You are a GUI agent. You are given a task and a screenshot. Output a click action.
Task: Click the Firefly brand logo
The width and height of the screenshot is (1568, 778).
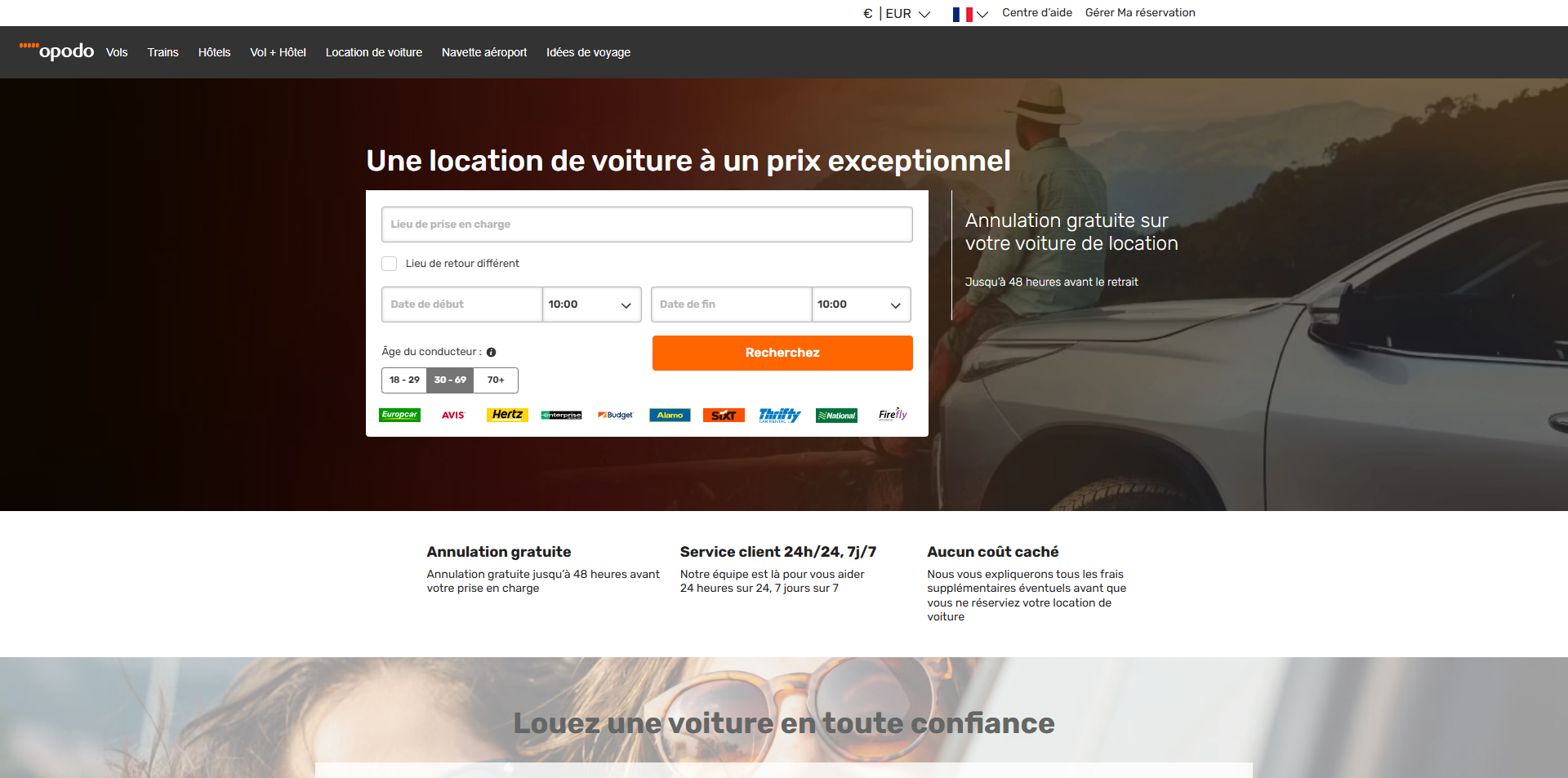[893, 414]
